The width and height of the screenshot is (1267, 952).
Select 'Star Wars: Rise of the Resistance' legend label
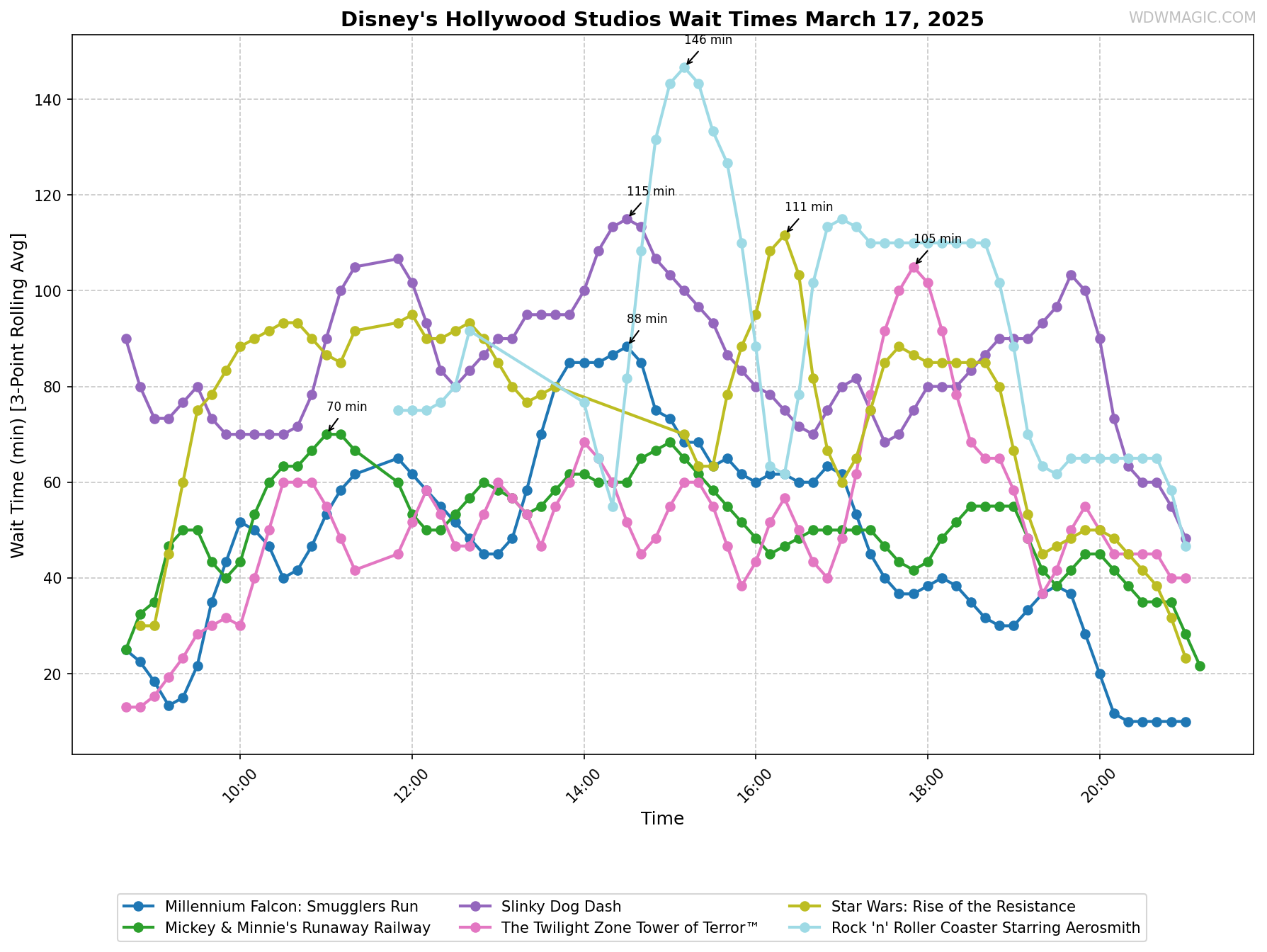point(953,907)
